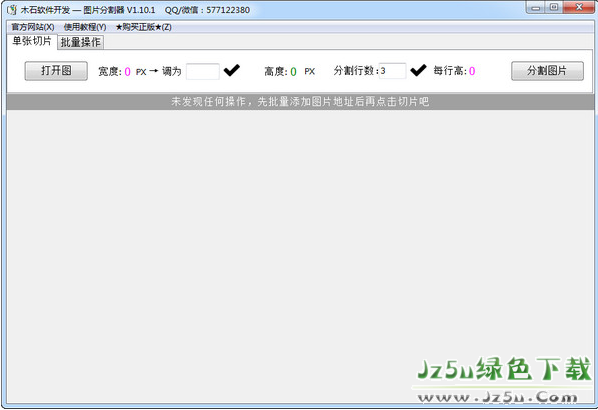This screenshot has width=598, height=410.
Task: Click the 每行高 value 0
Action: (x=472, y=71)
